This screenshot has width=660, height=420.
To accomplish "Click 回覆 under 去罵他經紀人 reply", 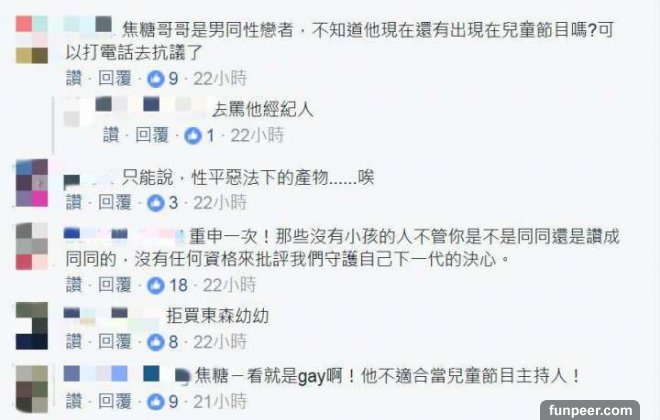I will click(152, 135).
